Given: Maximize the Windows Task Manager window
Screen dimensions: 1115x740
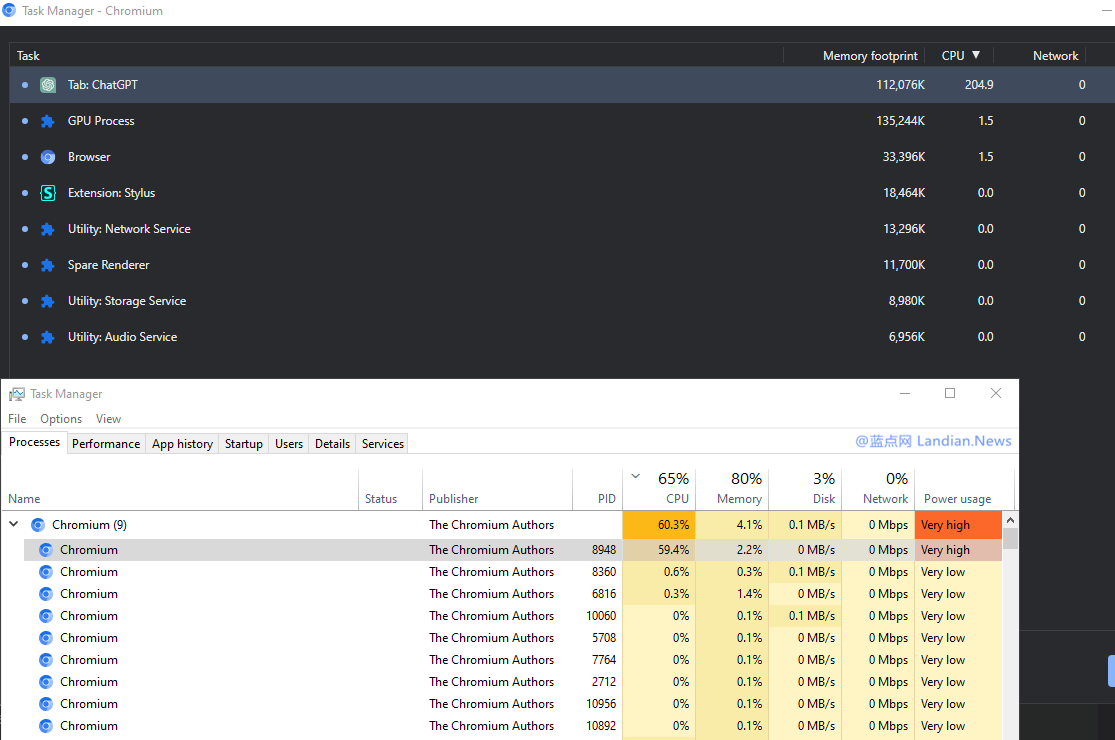Looking at the screenshot, I should 950,393.
